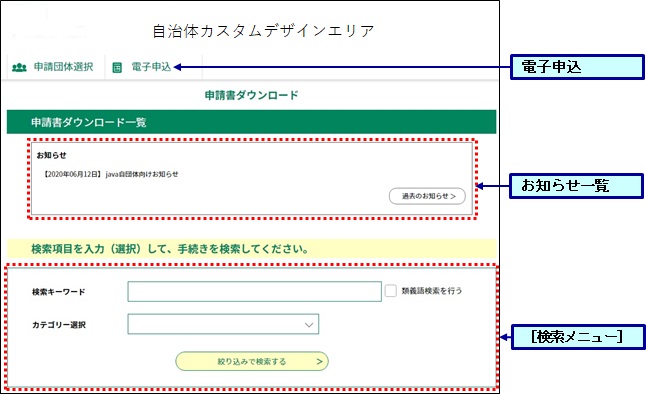Expand the カテゴリー選択 dropdown
This screenshot has width=646, height=394.
click(x=223, y=324)
